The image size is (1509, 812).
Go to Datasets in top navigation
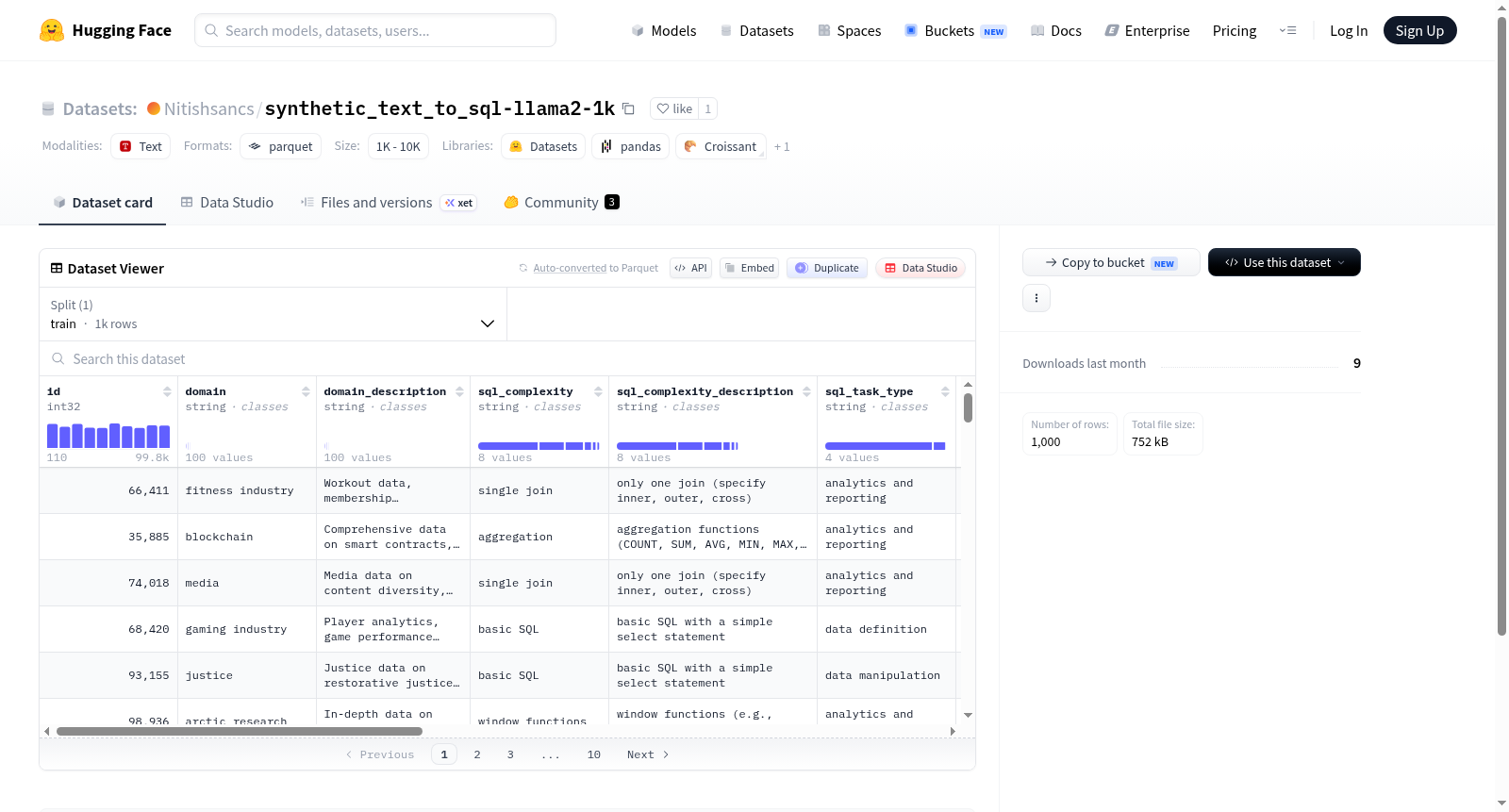coord(756,30)
